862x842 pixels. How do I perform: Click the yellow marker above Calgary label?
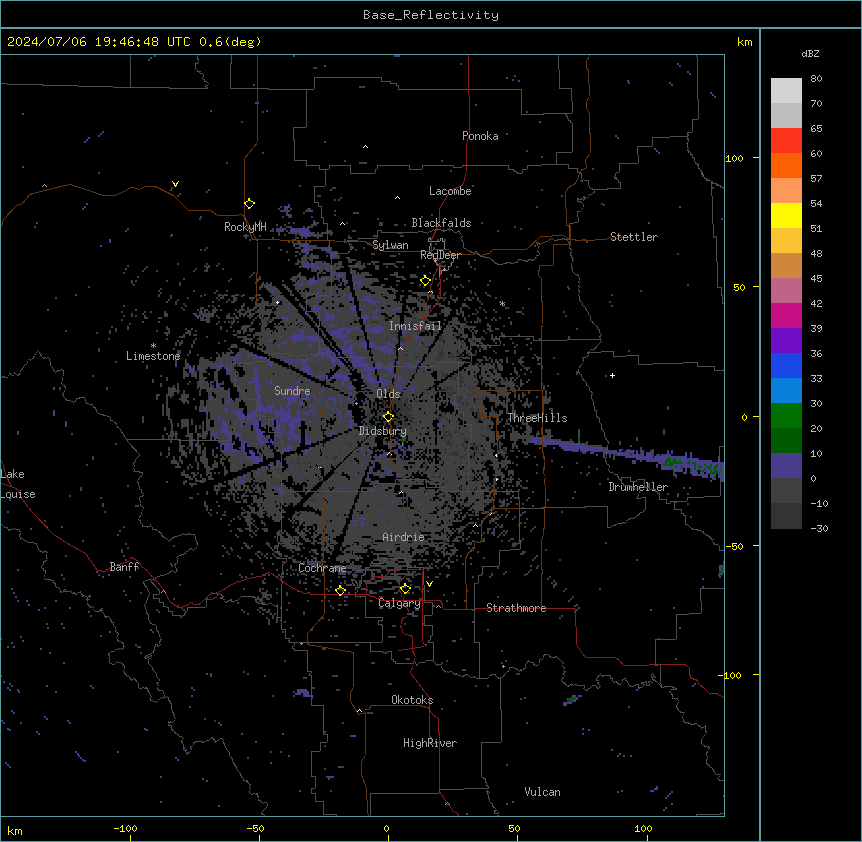[x=405, y=589]
